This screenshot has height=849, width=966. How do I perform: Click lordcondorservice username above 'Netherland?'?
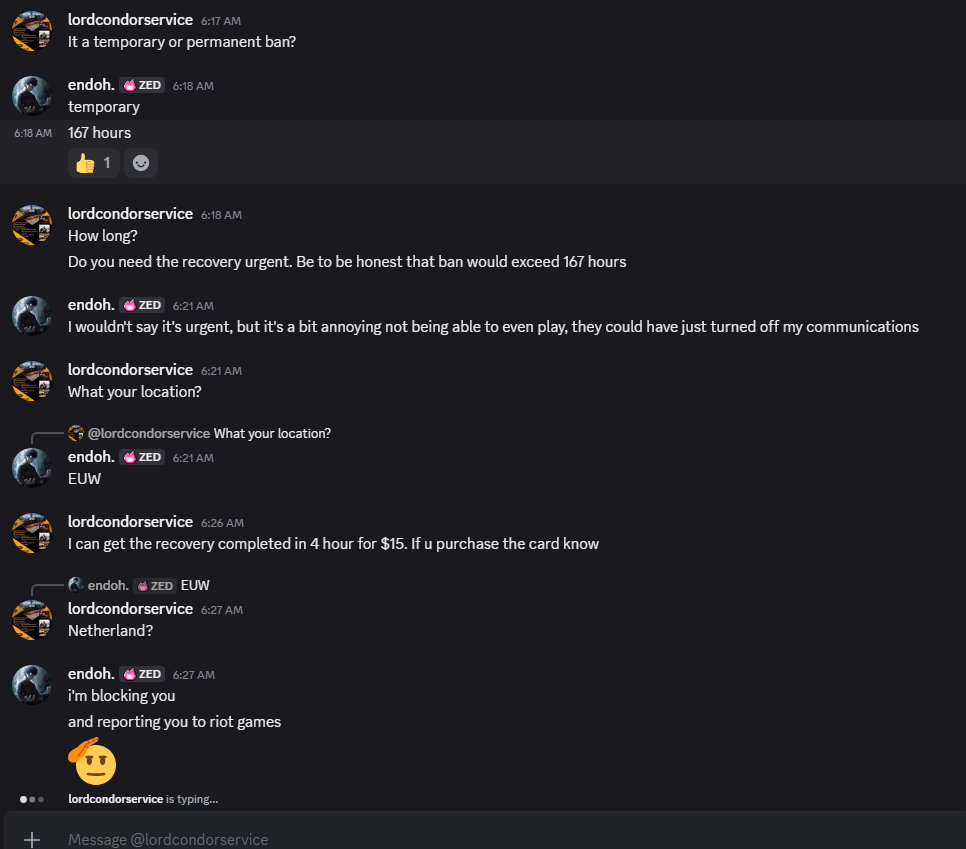click(130, 609)
